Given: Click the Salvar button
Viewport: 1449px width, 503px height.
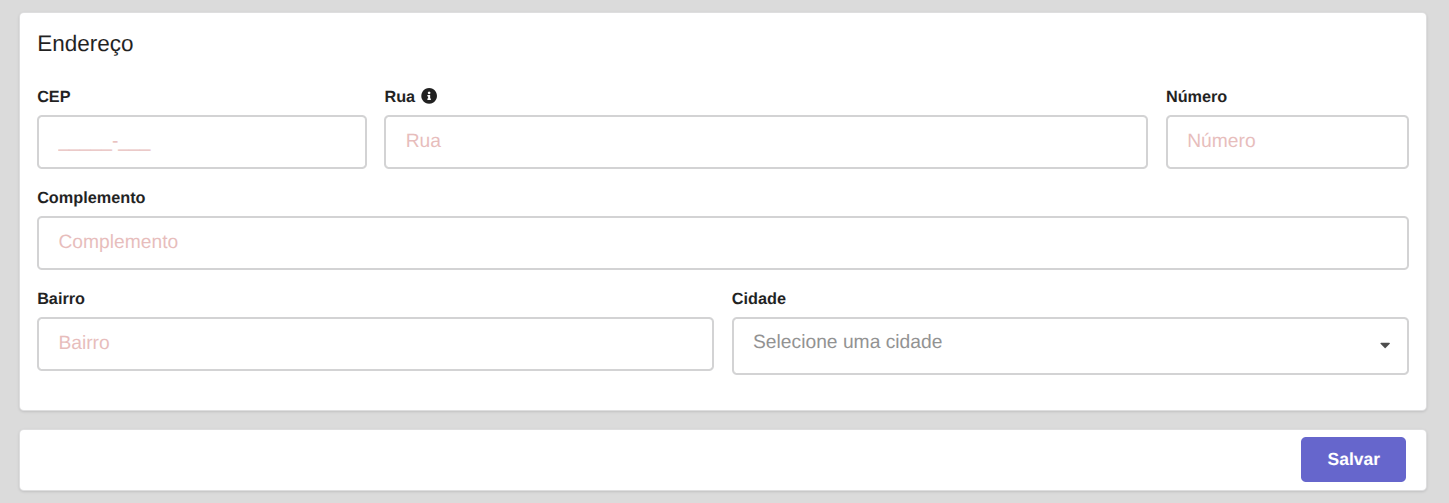Looking at the screenshot, I should (1353, 459).
